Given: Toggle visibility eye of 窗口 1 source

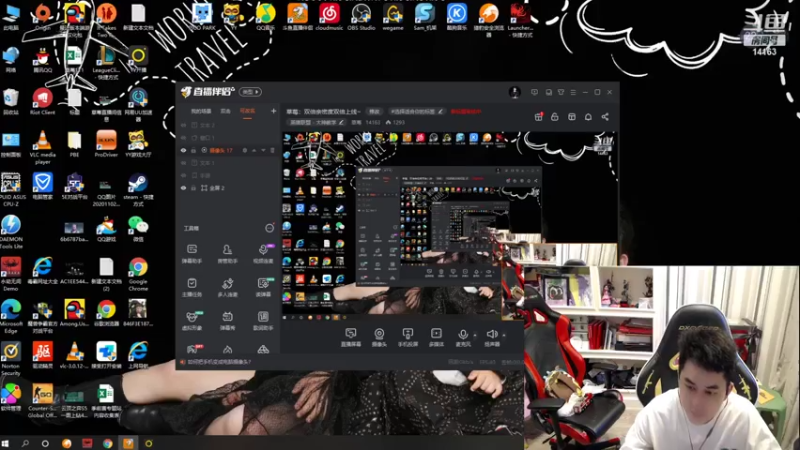Looking at the screenshot, I should (x=183, y=138).
